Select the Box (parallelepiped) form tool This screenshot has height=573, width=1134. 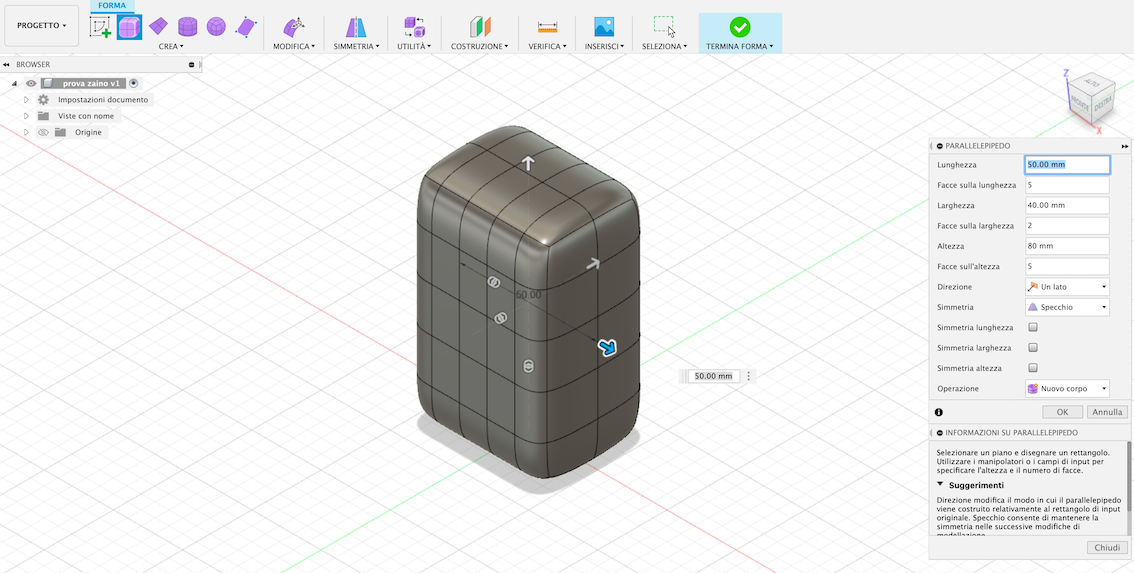(x=129, y=27)
